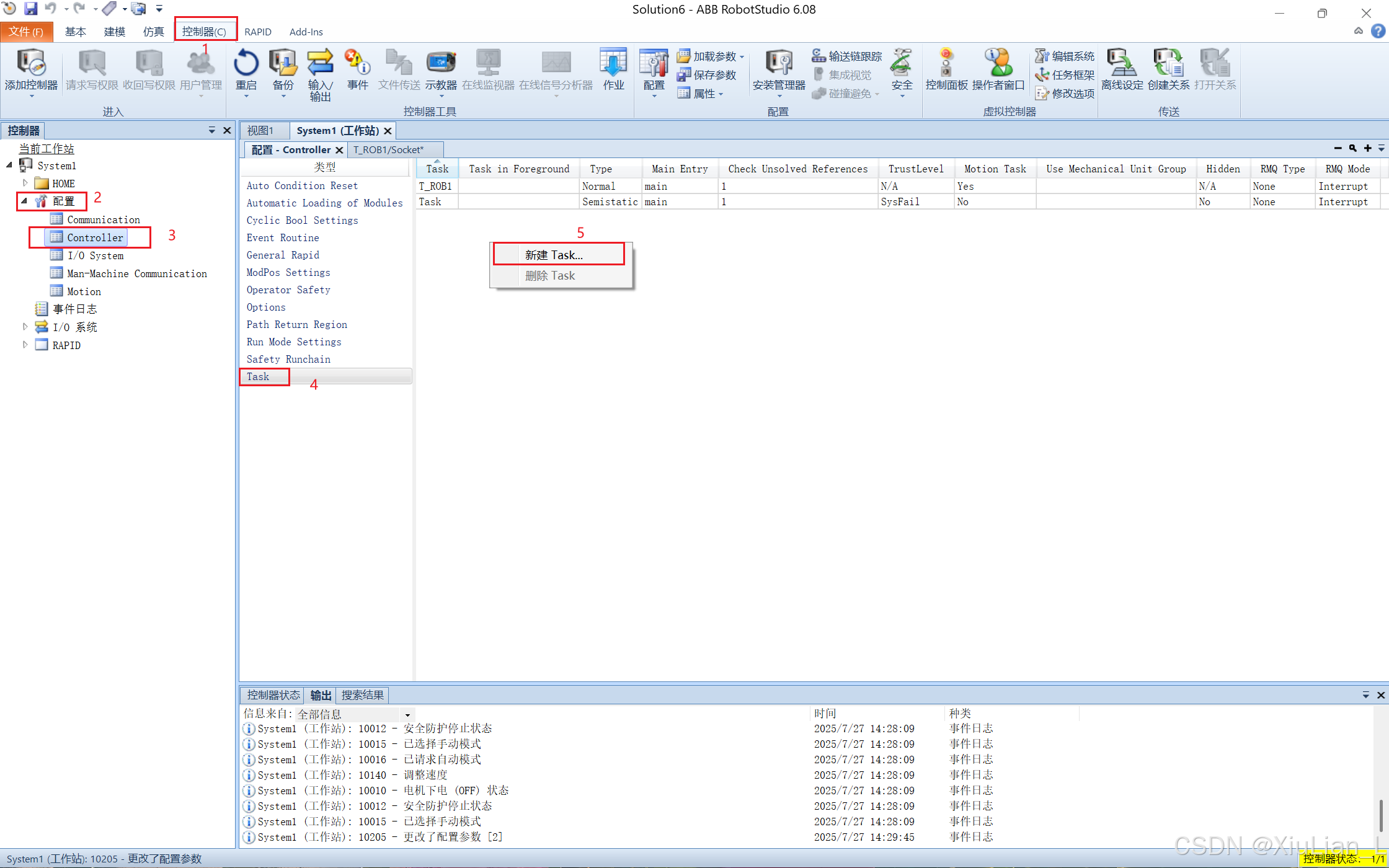Click 修改选项 (Change Options)

click(1065, 94)
